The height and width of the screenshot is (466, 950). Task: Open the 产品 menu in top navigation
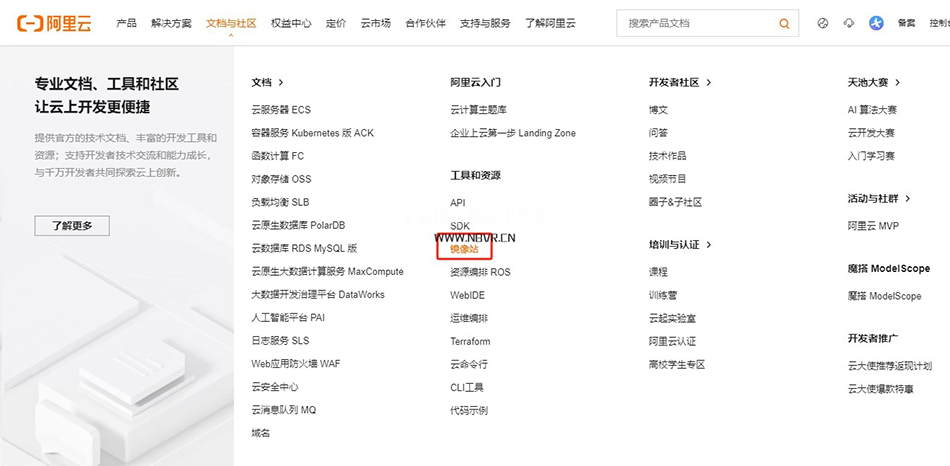(x=126, y=23)
